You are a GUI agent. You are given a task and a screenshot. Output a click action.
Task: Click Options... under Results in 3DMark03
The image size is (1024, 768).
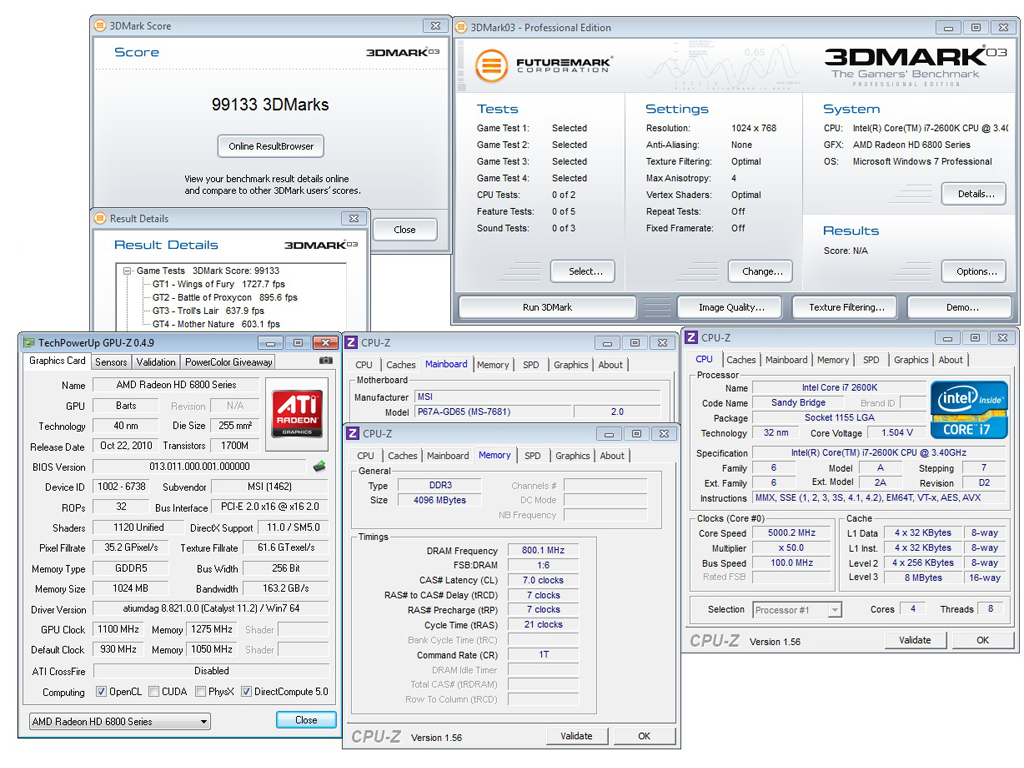[x=974, y=271]
